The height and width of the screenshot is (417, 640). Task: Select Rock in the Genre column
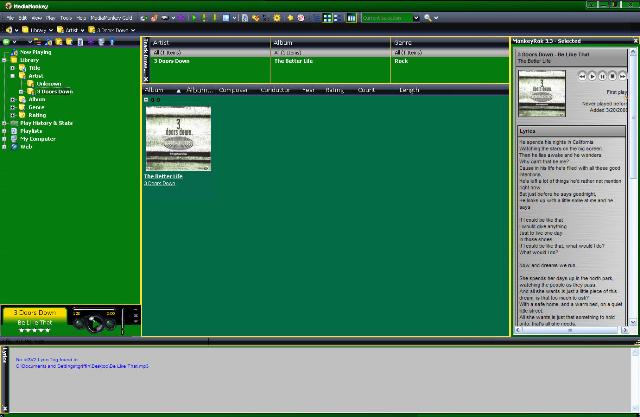[401, 61]
